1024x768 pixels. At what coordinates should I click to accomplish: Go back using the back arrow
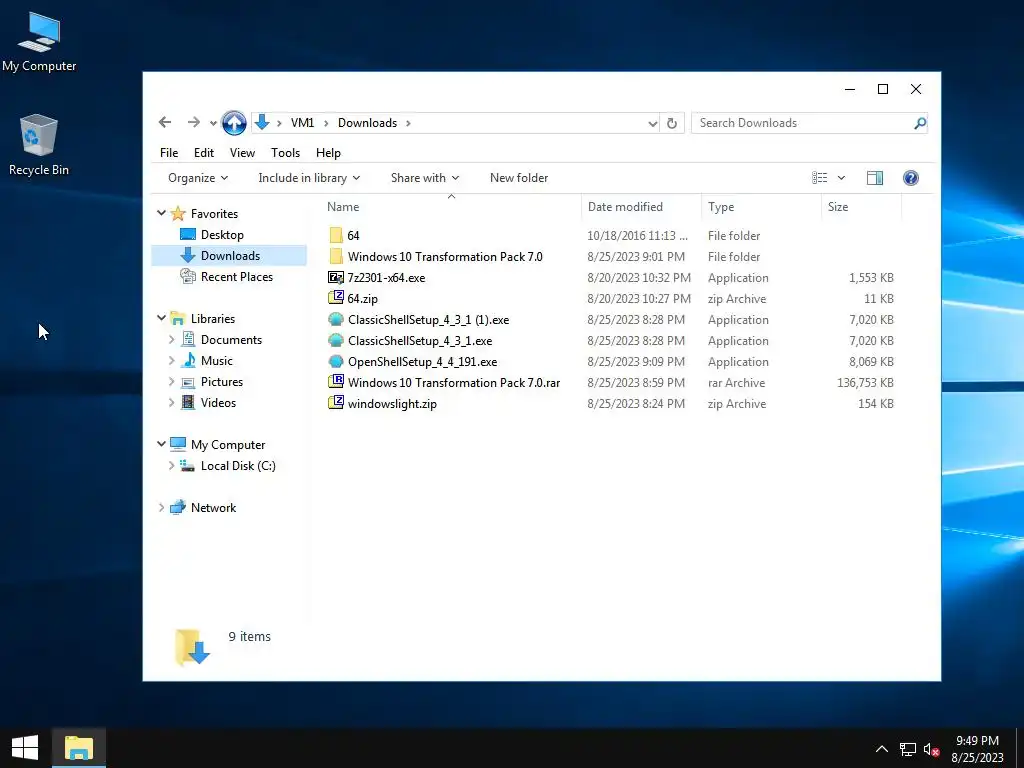(165, 123)
